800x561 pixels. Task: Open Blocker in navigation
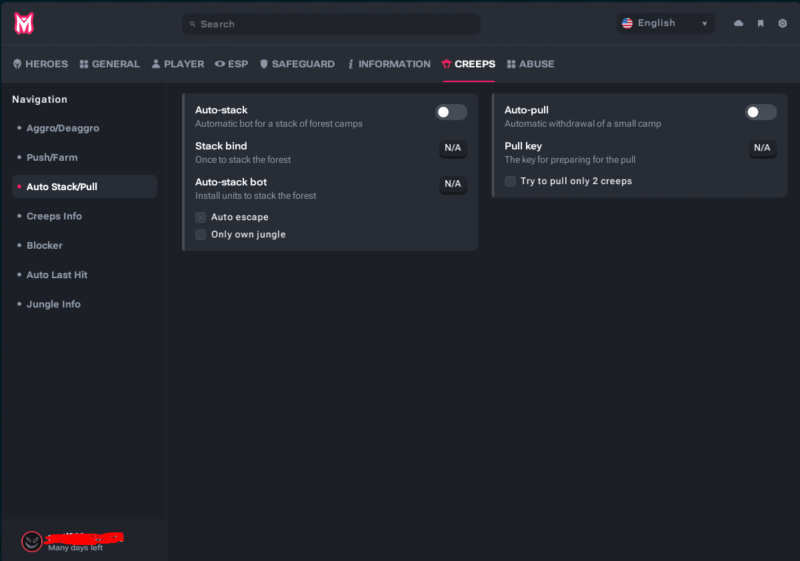(x=84, y=245)
